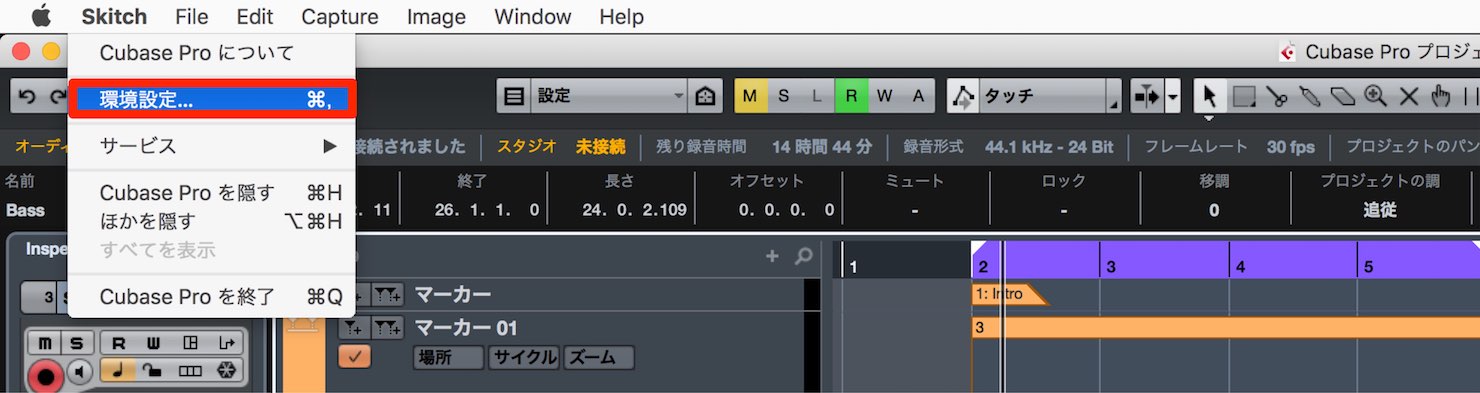This screenshot has width=1480, height=393.
Task: Open the ズーム zoom dropdown on マーカー 01
Action: (x=599, y=357)
